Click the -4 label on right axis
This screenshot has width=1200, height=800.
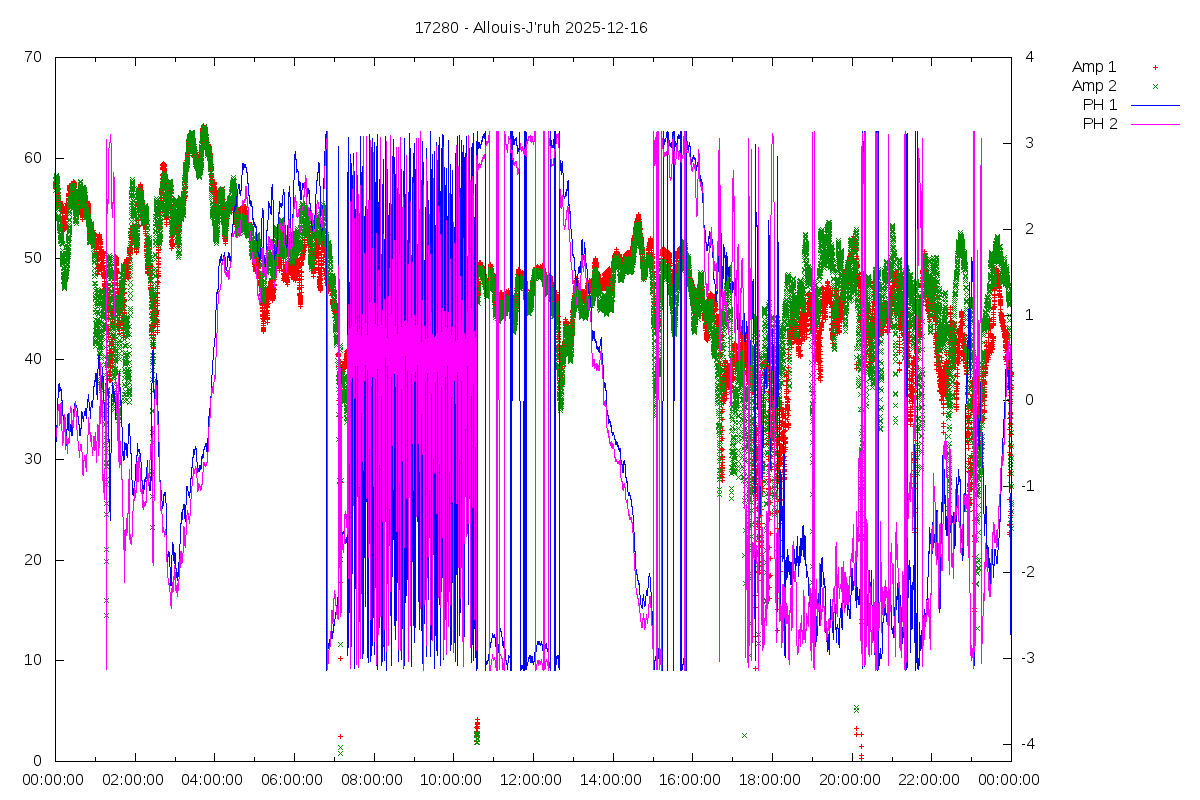click(1029, 744)
